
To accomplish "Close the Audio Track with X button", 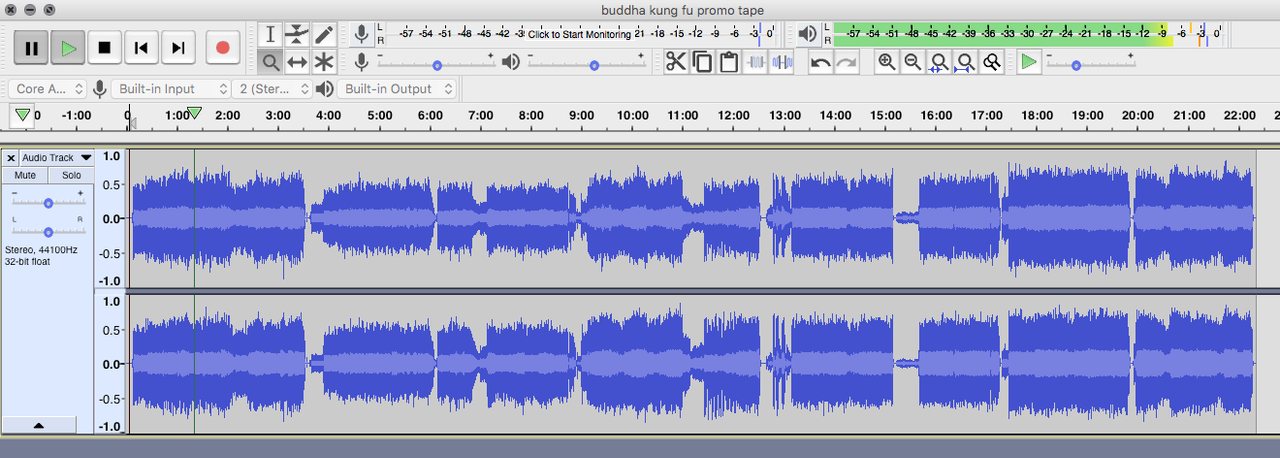I will coord(11,158).
